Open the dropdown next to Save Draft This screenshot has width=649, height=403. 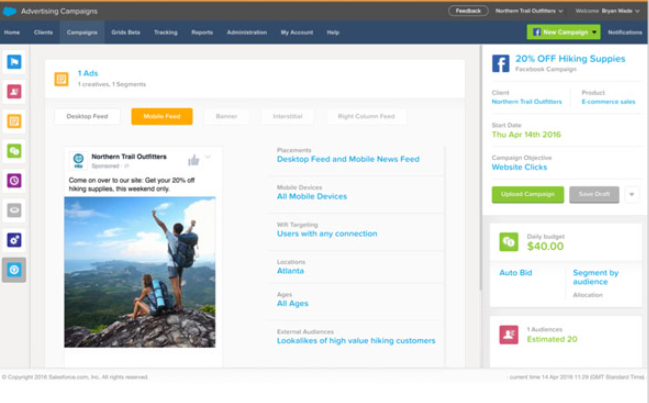coord(632,194)
